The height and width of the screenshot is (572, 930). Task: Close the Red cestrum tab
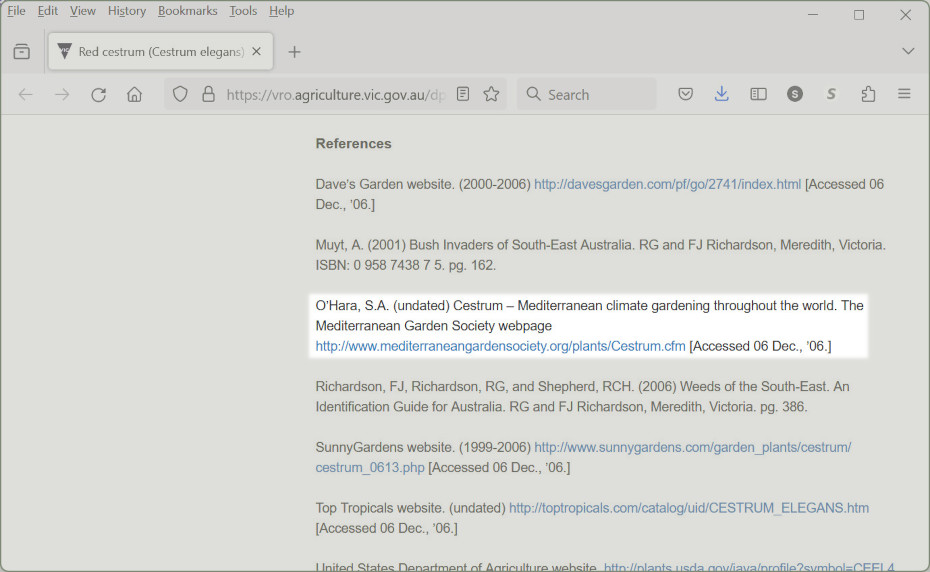[257, 51]
